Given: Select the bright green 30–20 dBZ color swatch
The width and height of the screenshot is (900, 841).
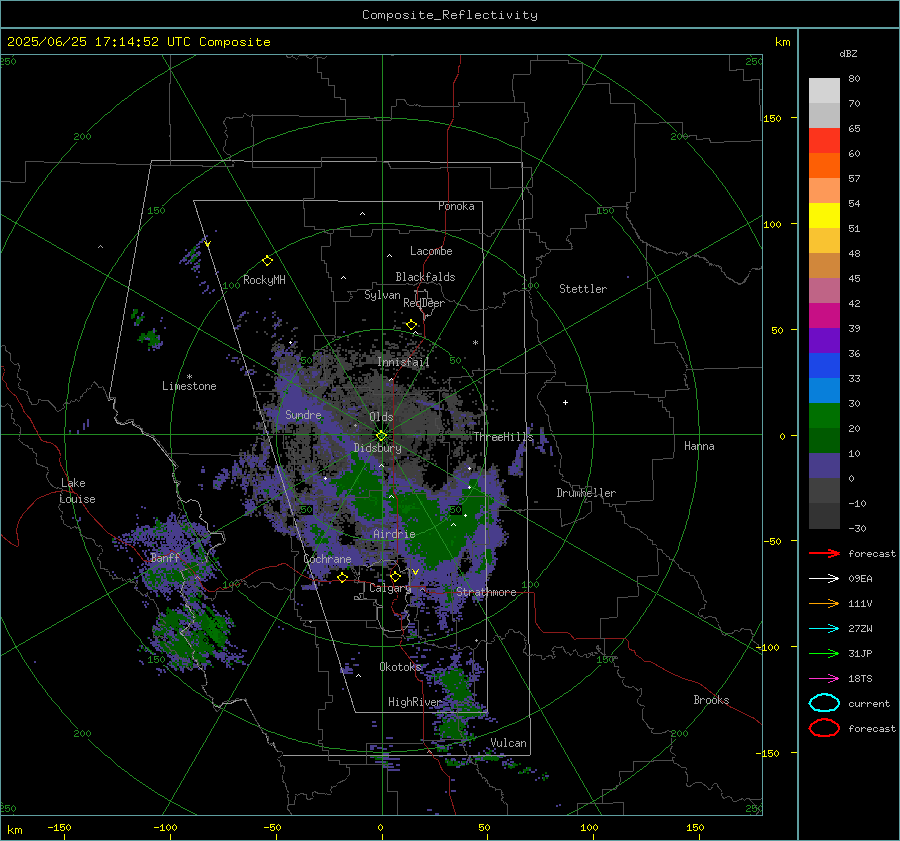Looking at the screenshot, I should [x=824, y=415].
